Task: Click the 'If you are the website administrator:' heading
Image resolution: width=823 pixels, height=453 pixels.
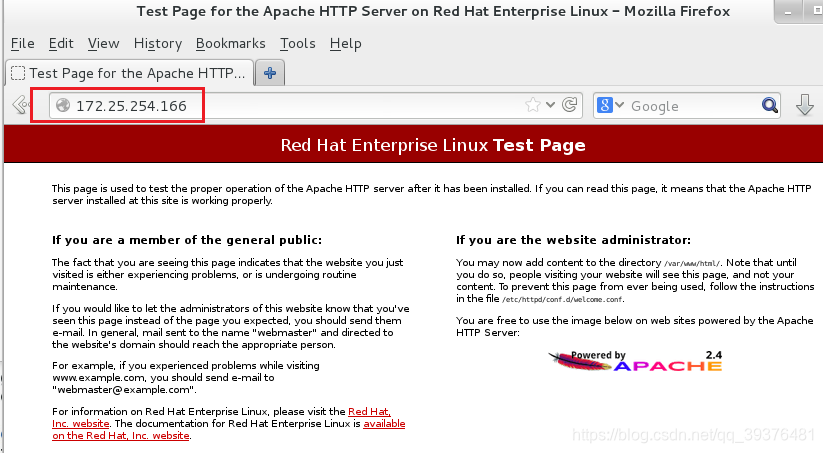Action: (573, 240)
